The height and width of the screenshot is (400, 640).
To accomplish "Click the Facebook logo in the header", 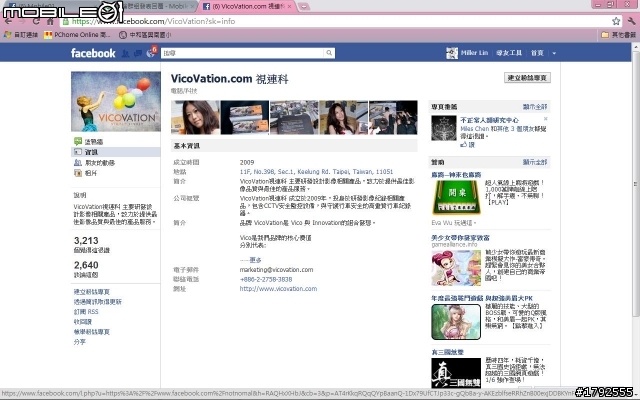I will (x=93, y=53).
